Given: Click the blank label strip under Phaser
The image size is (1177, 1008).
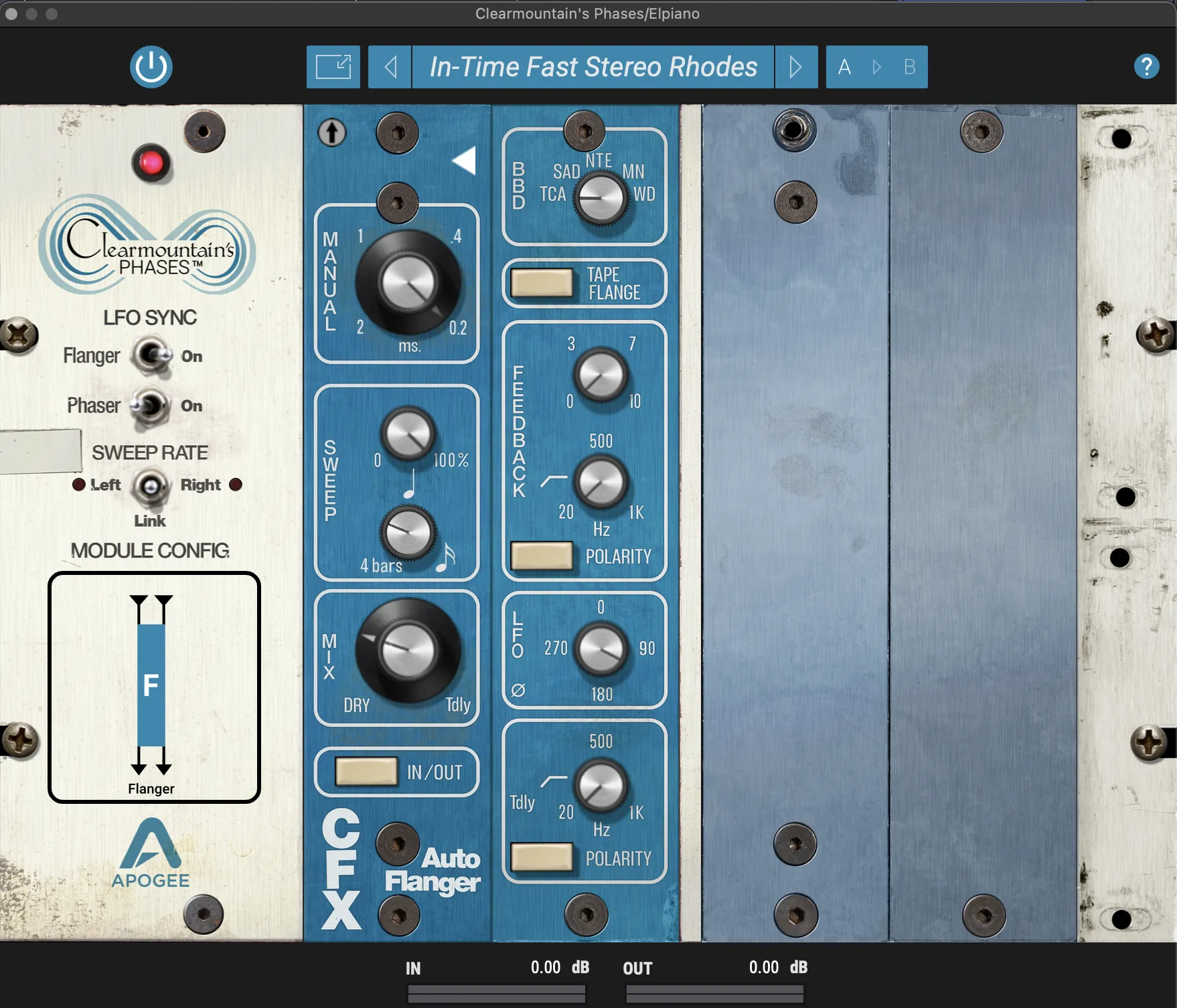Looking at the screenshot, I should [40, 451].
